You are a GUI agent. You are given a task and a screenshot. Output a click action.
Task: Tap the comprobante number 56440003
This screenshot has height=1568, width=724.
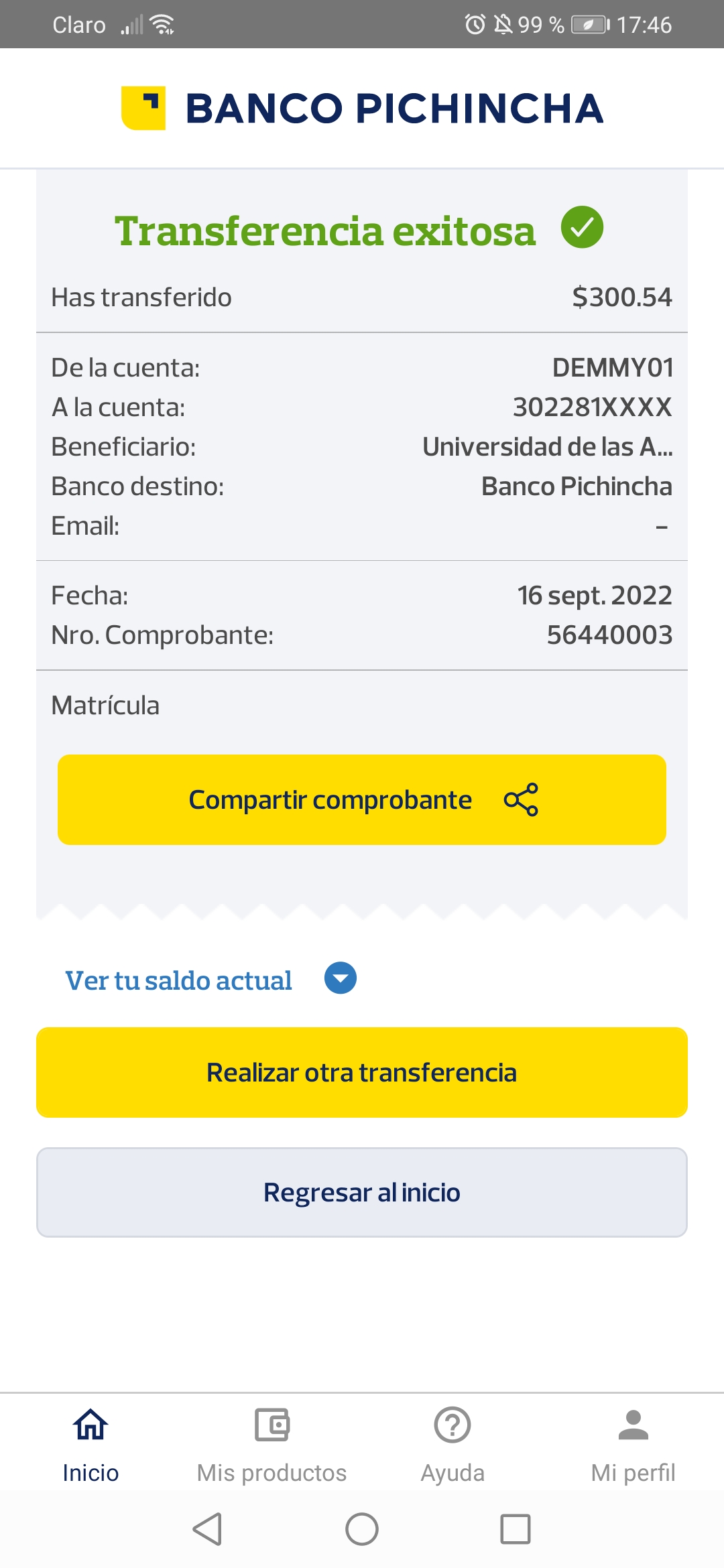tap(609, 635)
